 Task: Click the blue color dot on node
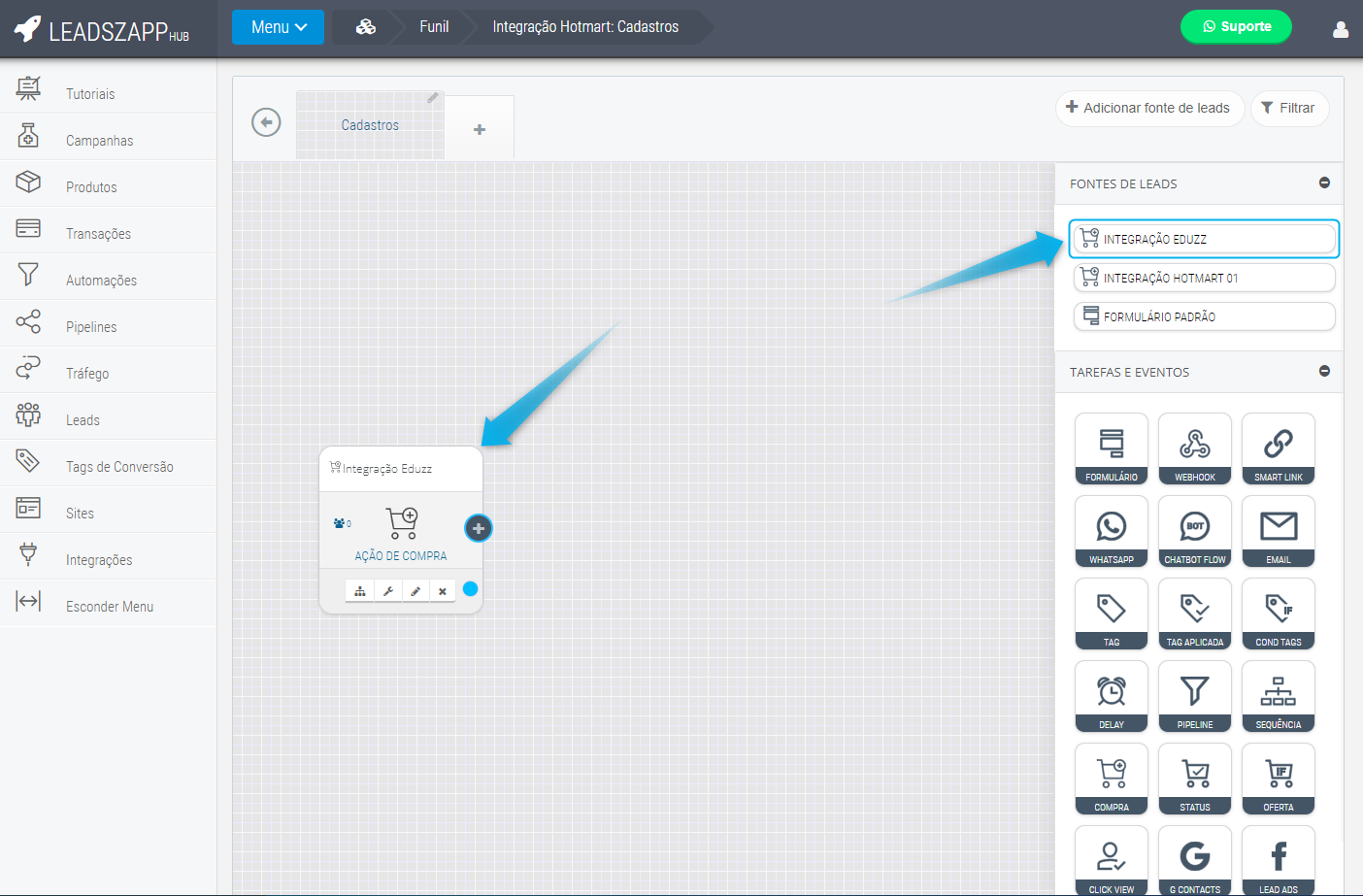click(x=470, y=589)
